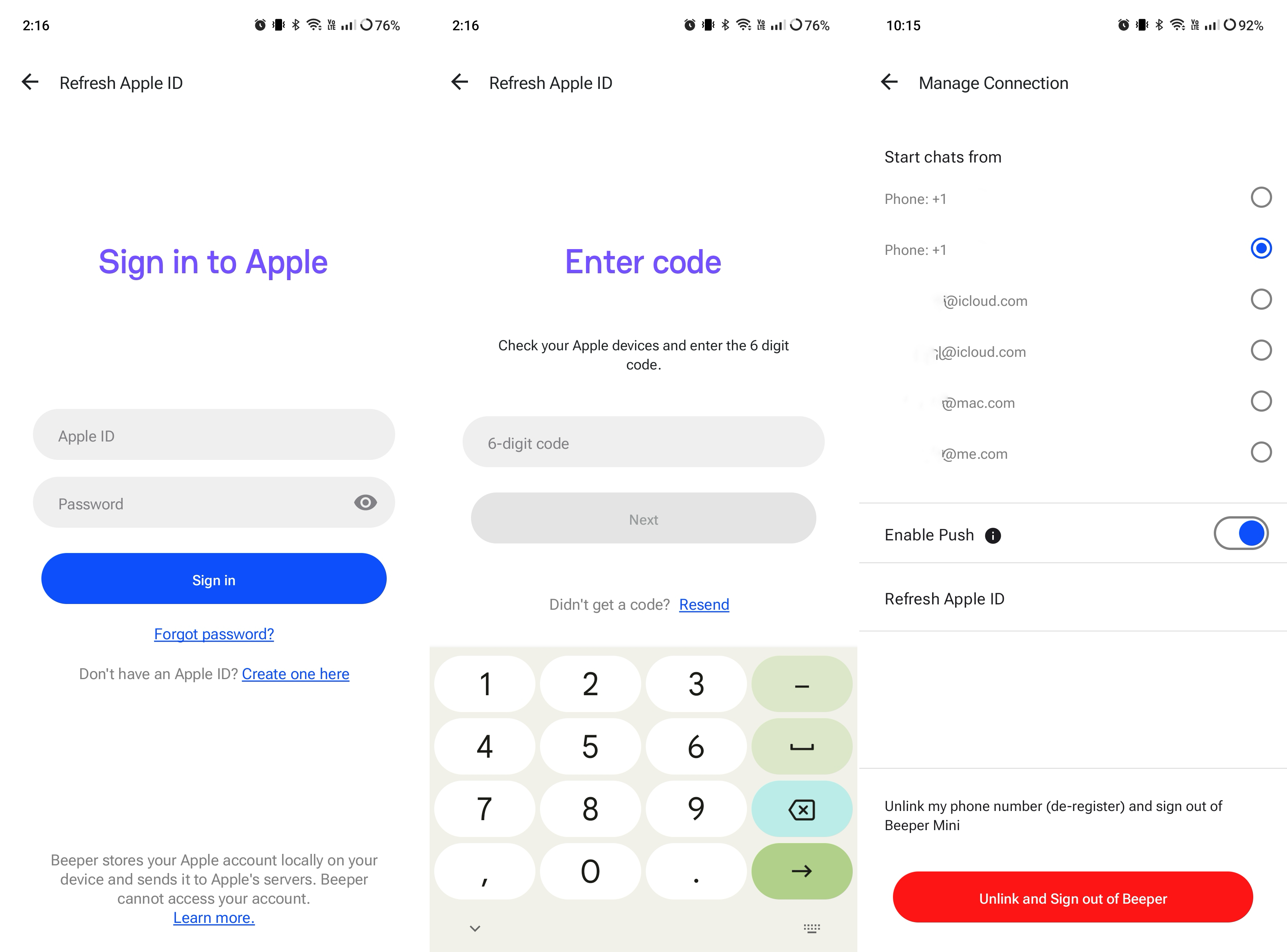Tap the Apple ID input field
The width and height of the screenshot is (1287, 952).
[213, 435]
